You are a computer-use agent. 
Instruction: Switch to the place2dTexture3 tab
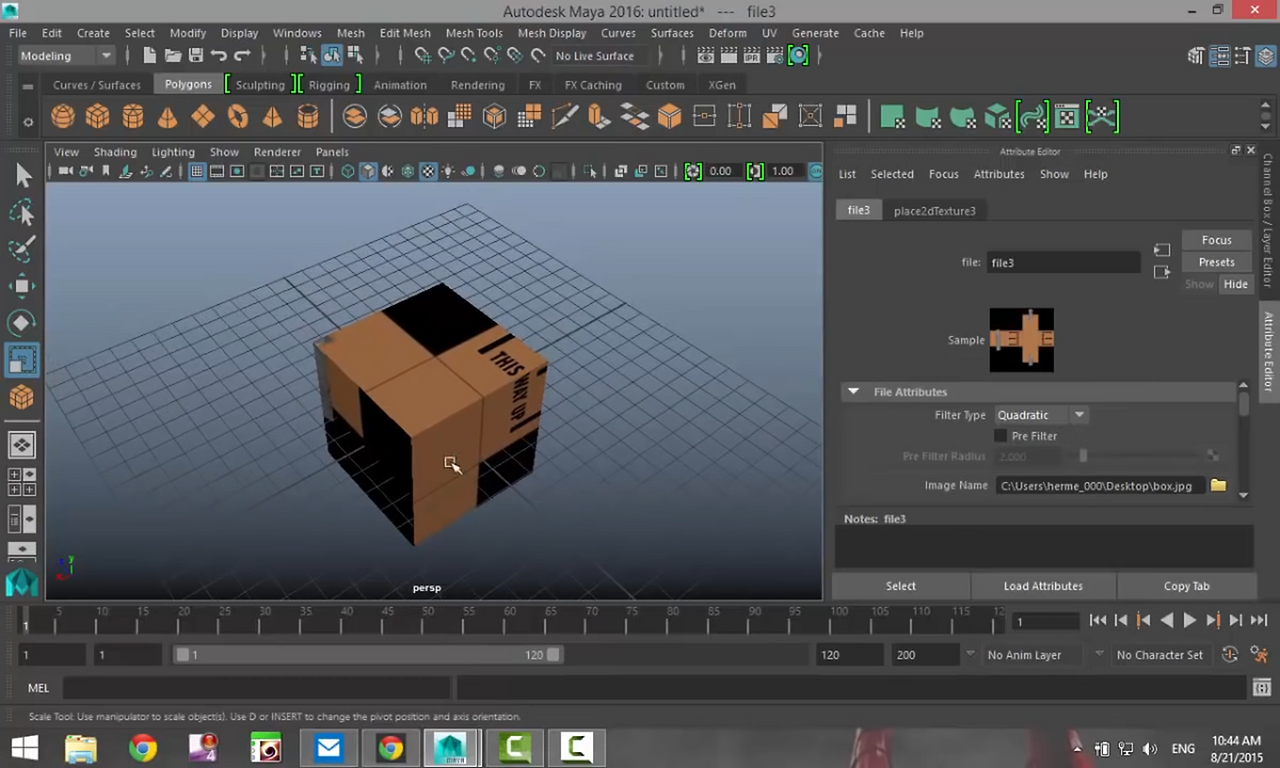click(x=934, y=210)
